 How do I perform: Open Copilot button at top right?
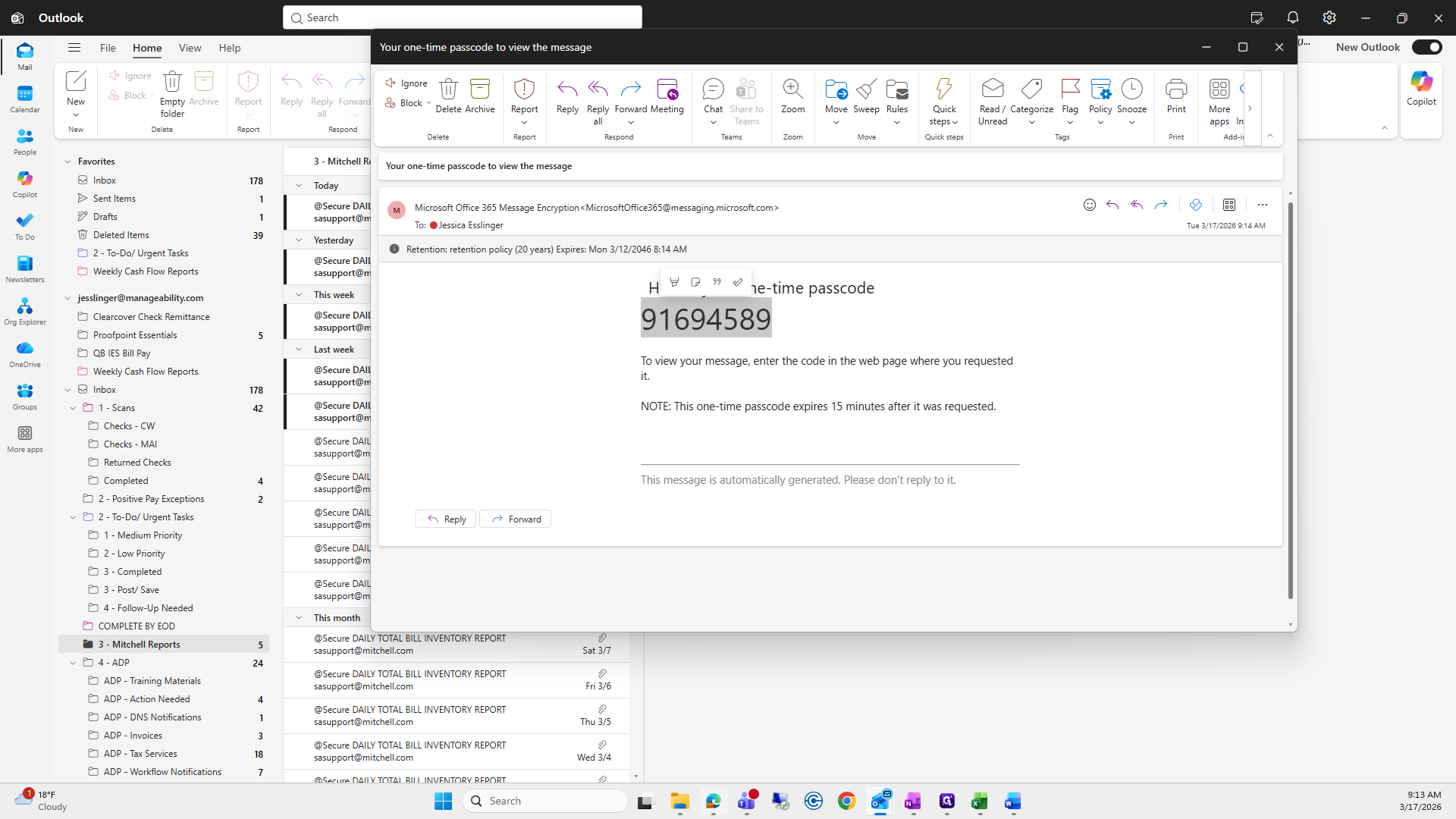pyautogui.click(x=1420, y=89)
